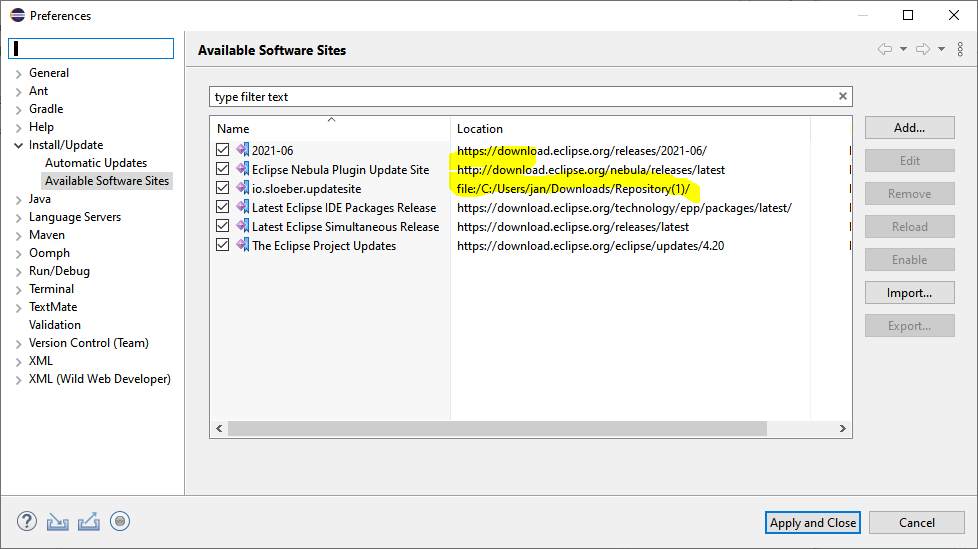Go back using the left arrow icon
978x549 pixels.
click(884, 49)
